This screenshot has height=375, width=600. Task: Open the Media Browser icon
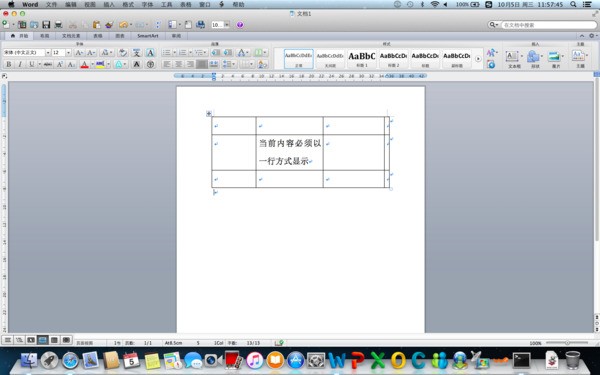click(200, 25)
